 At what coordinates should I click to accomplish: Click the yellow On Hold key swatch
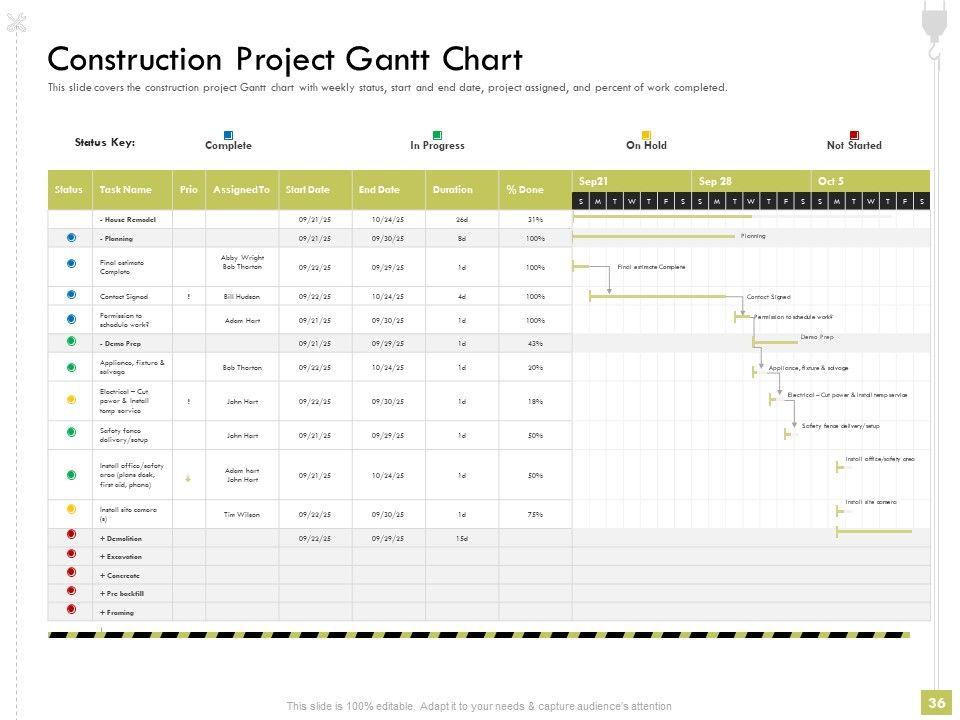pyautogui.click(x=646, y=135)
